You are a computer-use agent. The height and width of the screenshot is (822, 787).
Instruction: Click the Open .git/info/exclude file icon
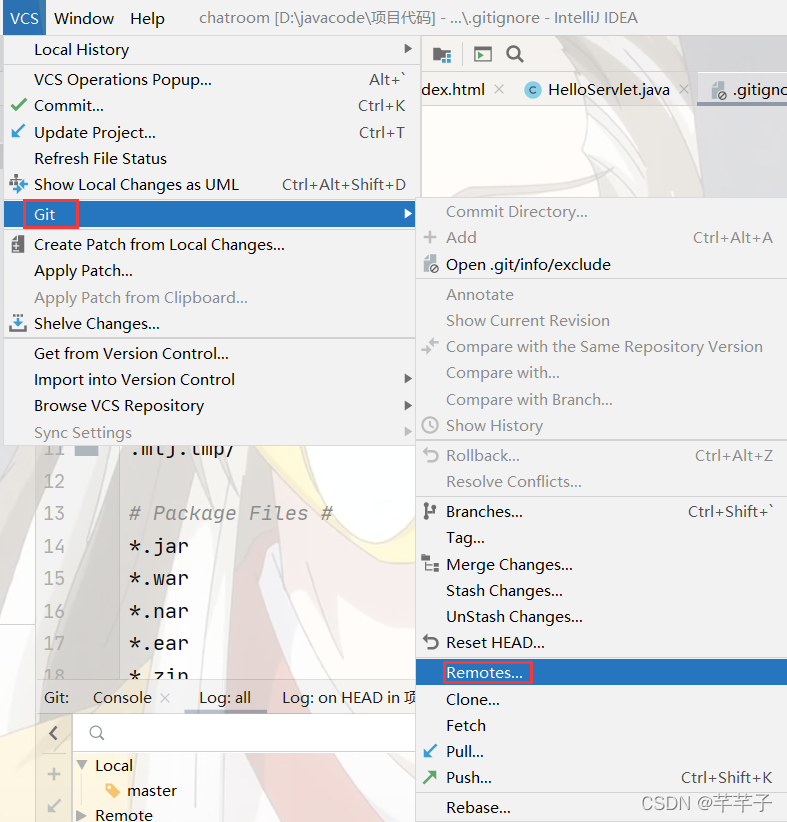point(431,264)
